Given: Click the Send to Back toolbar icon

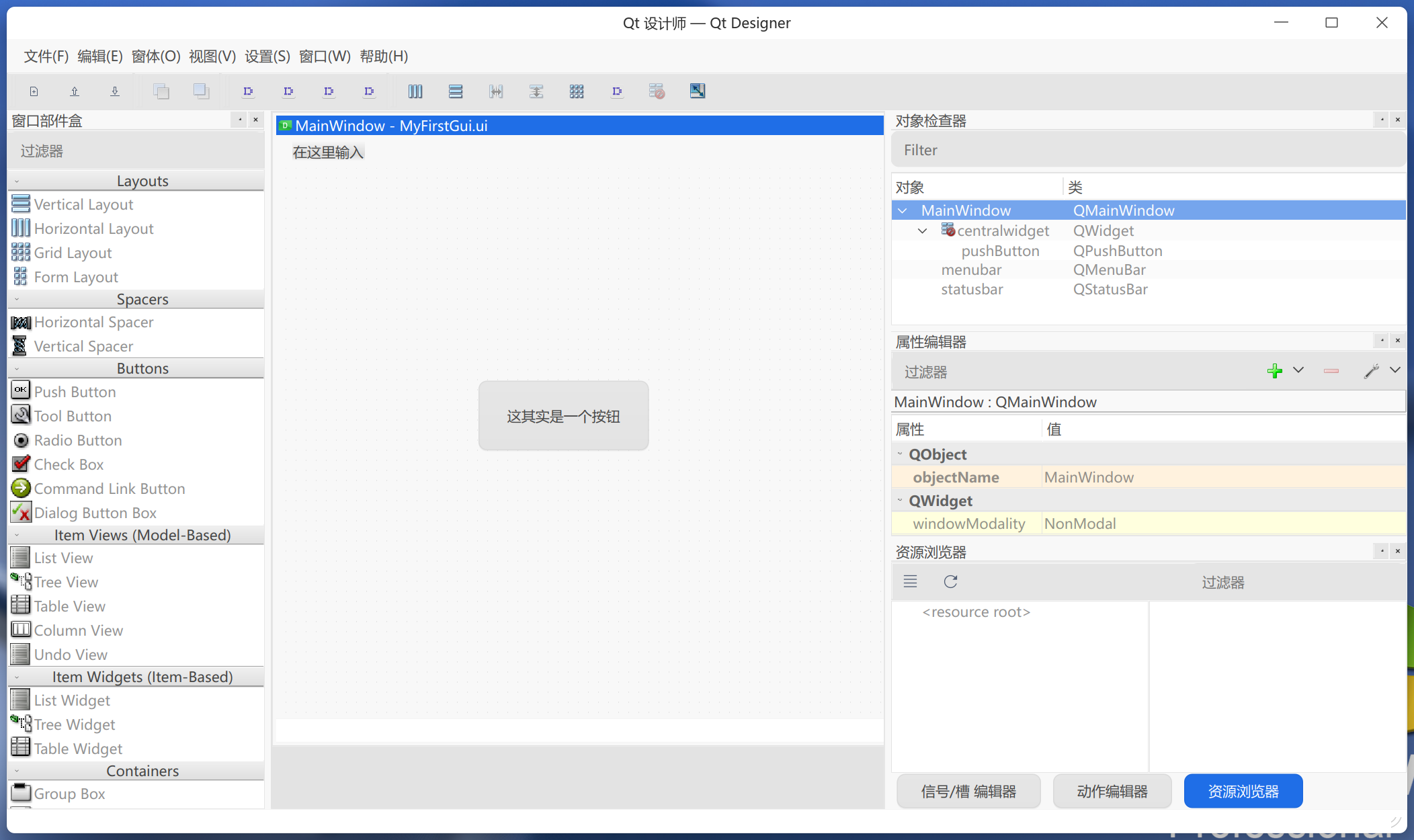Looking at the screenshot, I should tap(161, 91).
